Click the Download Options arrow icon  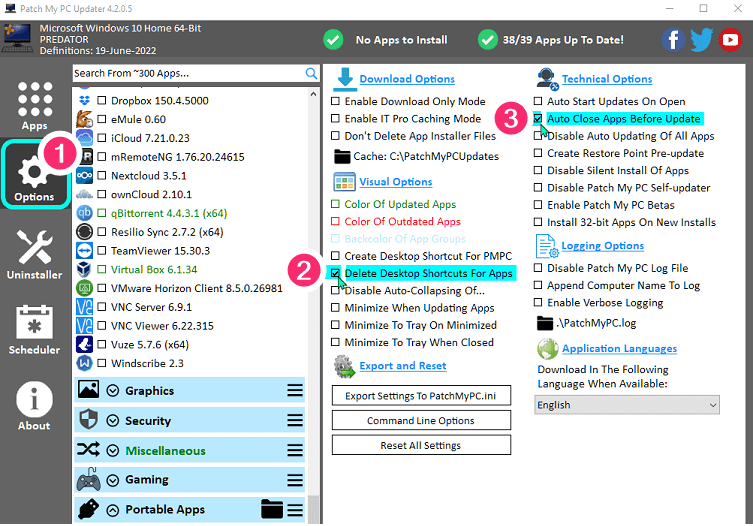pos(345,79)
